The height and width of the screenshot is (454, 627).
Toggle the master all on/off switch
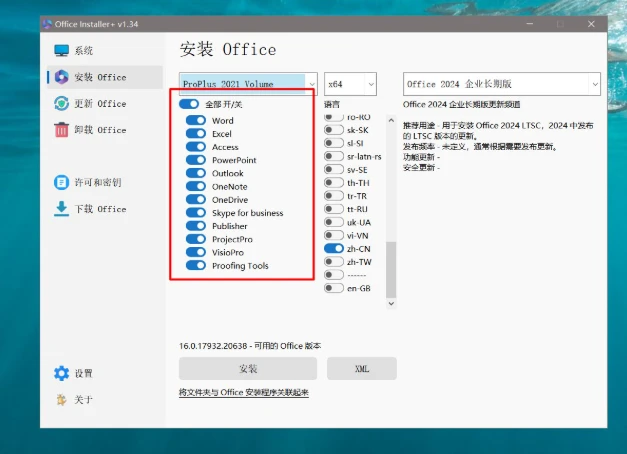coord(189,104)
